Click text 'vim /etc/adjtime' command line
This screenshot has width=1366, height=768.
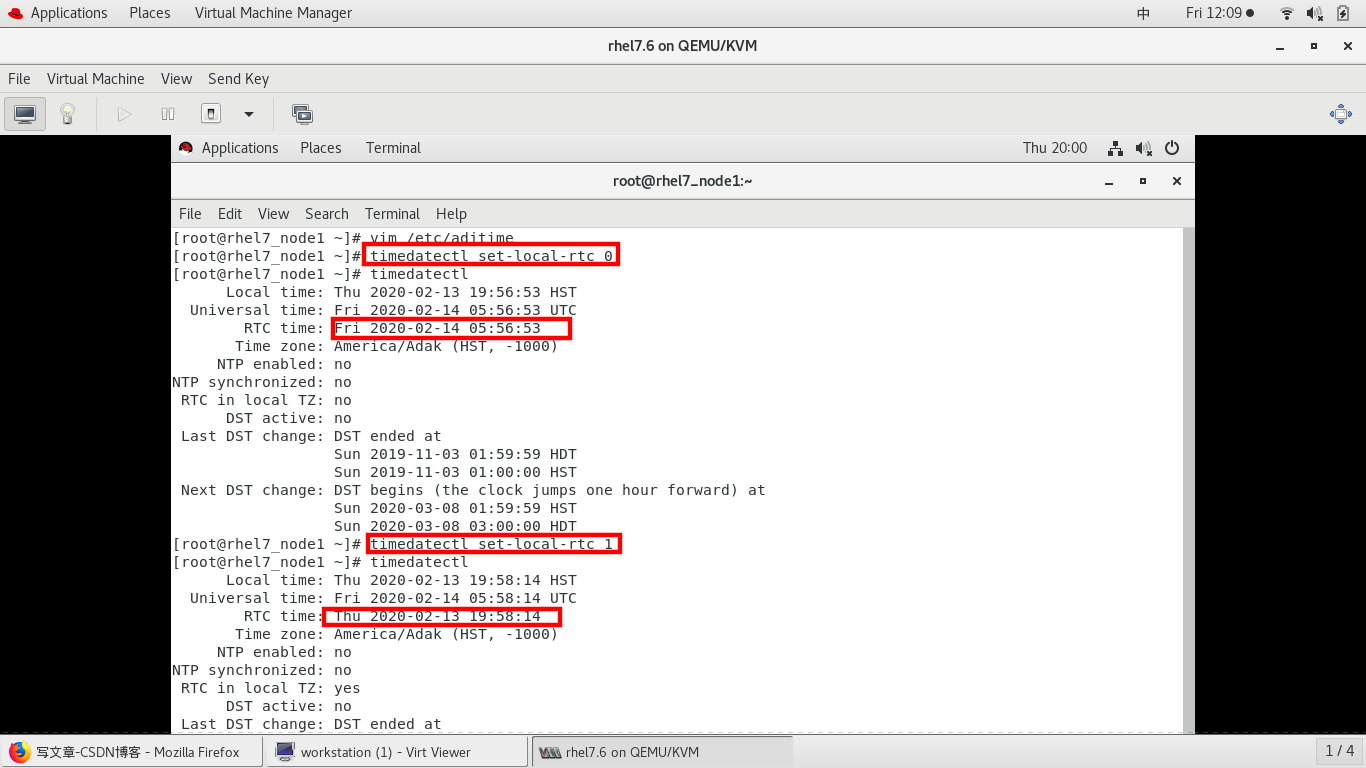click(x=441, y=238)
